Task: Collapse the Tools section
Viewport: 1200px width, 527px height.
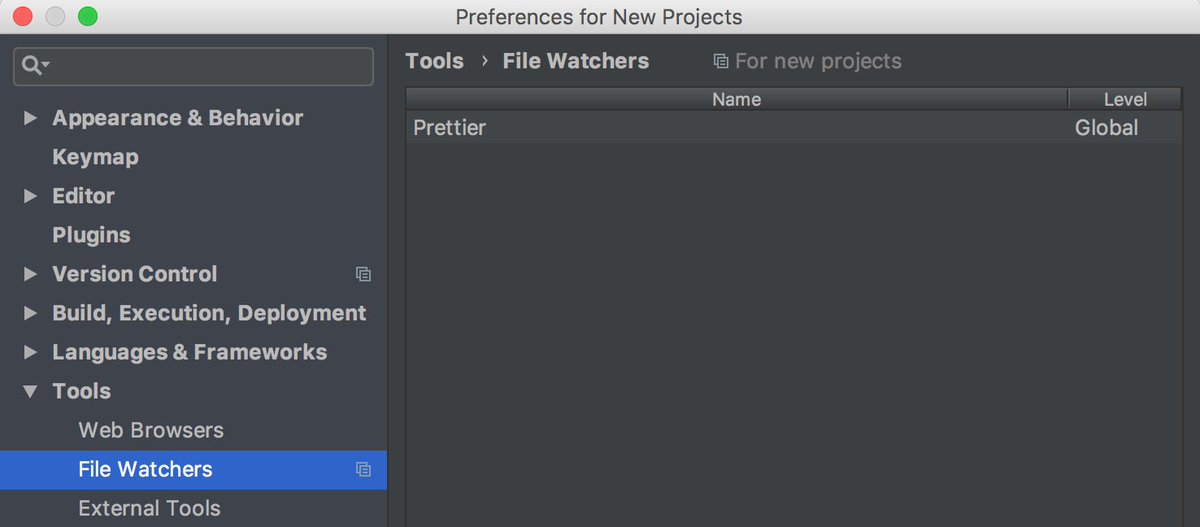Action: [31, 391]
